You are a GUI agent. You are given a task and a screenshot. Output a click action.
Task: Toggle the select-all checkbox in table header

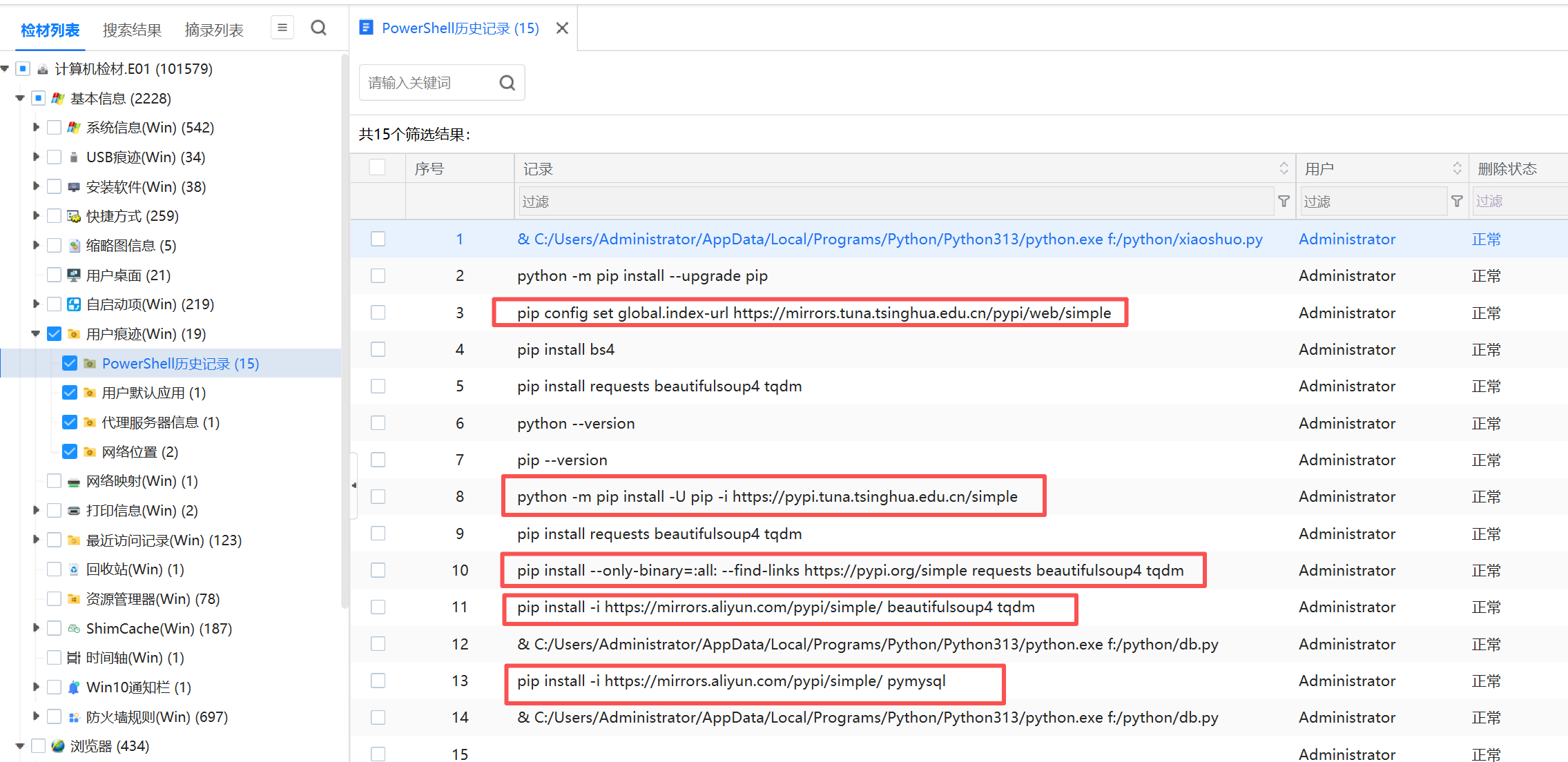pyautogui.click(x=377, y=168)
